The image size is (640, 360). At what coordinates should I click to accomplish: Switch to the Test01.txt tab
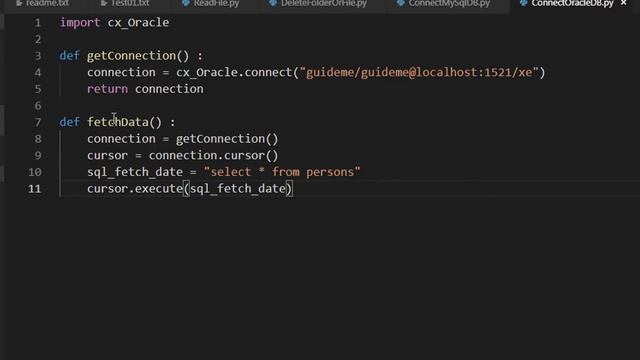125,3
